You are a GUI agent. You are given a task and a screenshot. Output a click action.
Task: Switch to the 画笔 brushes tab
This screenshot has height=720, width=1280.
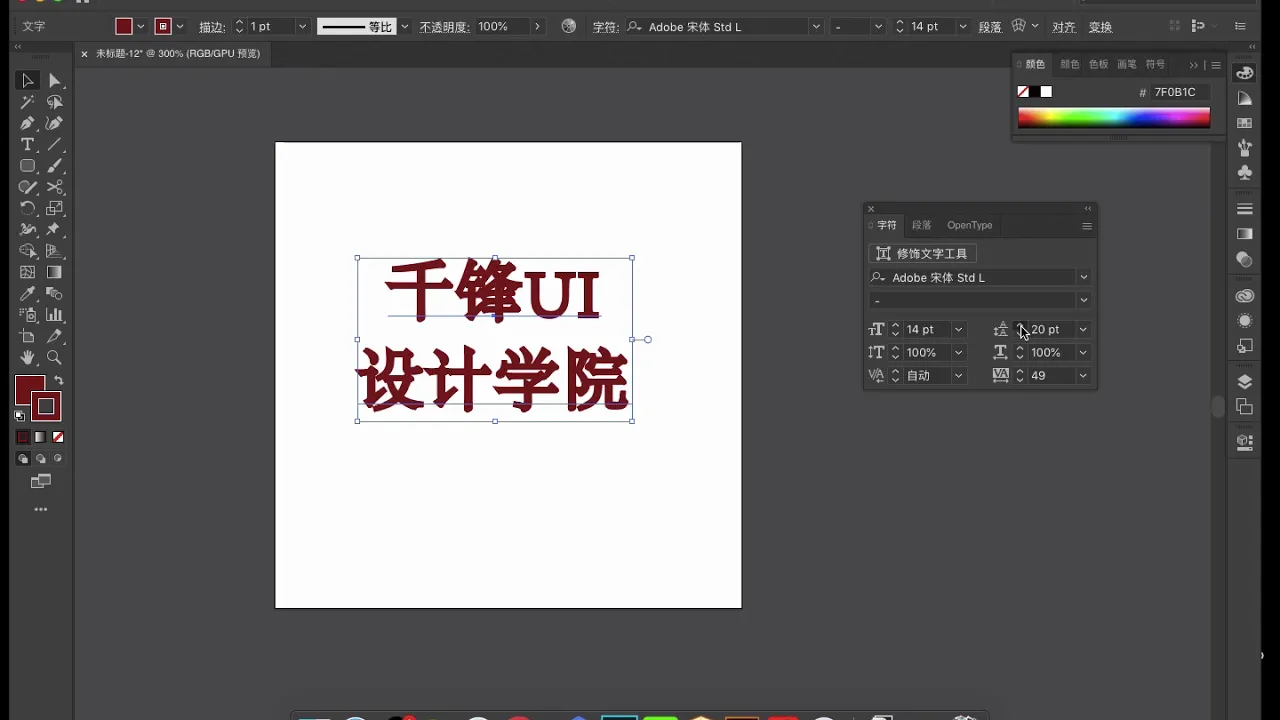pyautogui.click(x=1127, y=64)
